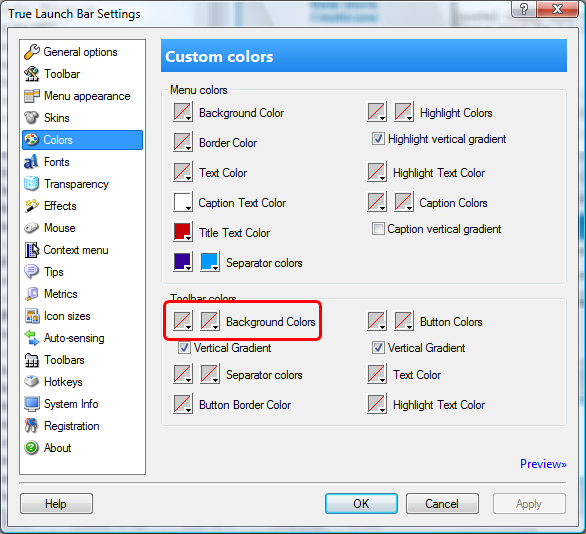Open first Caption Colors picker

(x=377, y=202)
